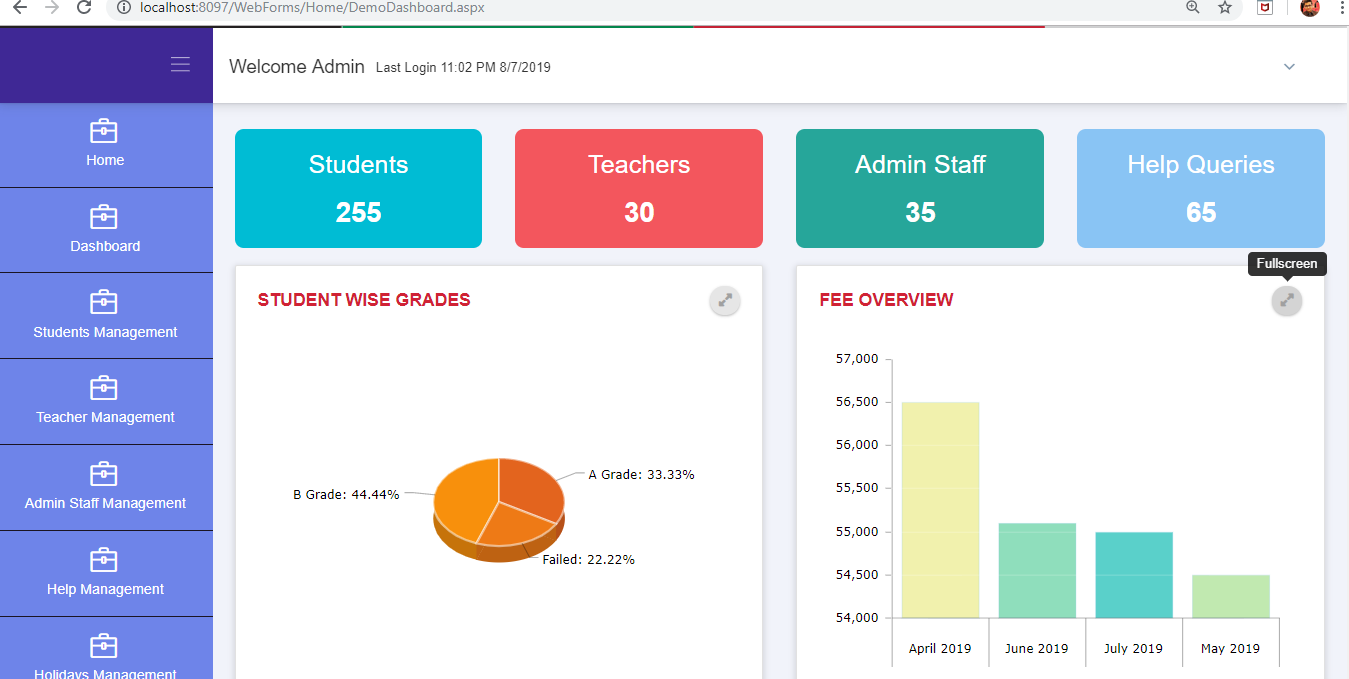The image size is (1349, 679).
Task: Expand Student Wise Grades chart to fullscreen
Action: pyautogui.click(x=725, y=300)
